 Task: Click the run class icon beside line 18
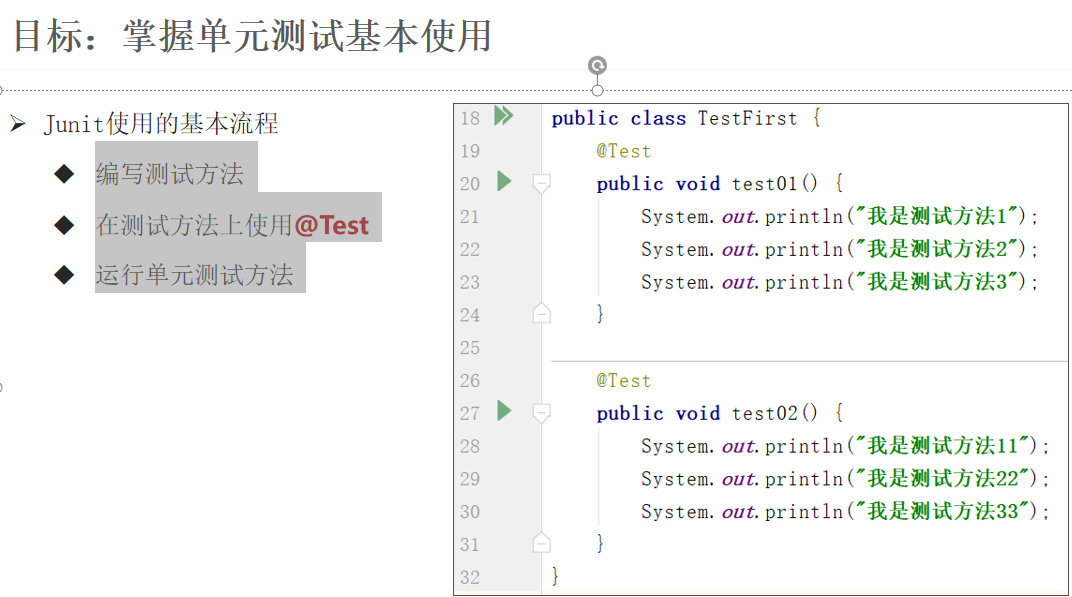[x=504, y=116]
